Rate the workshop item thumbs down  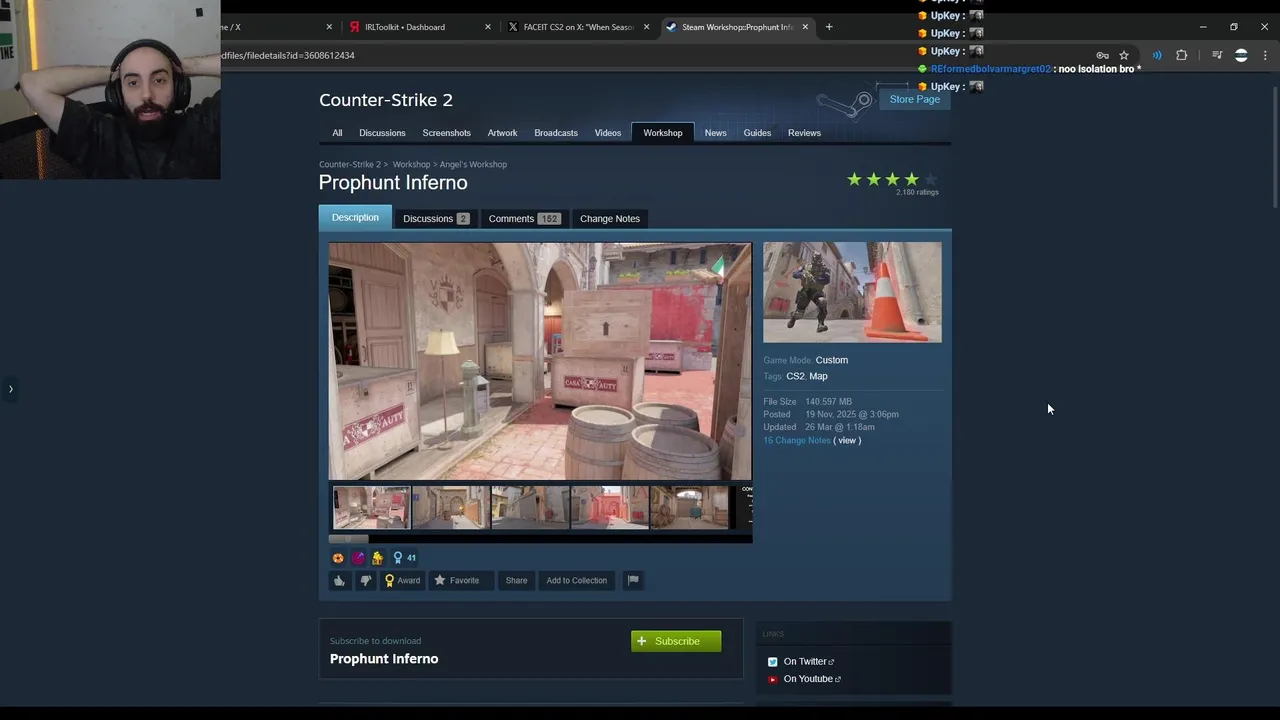(365, 580)
